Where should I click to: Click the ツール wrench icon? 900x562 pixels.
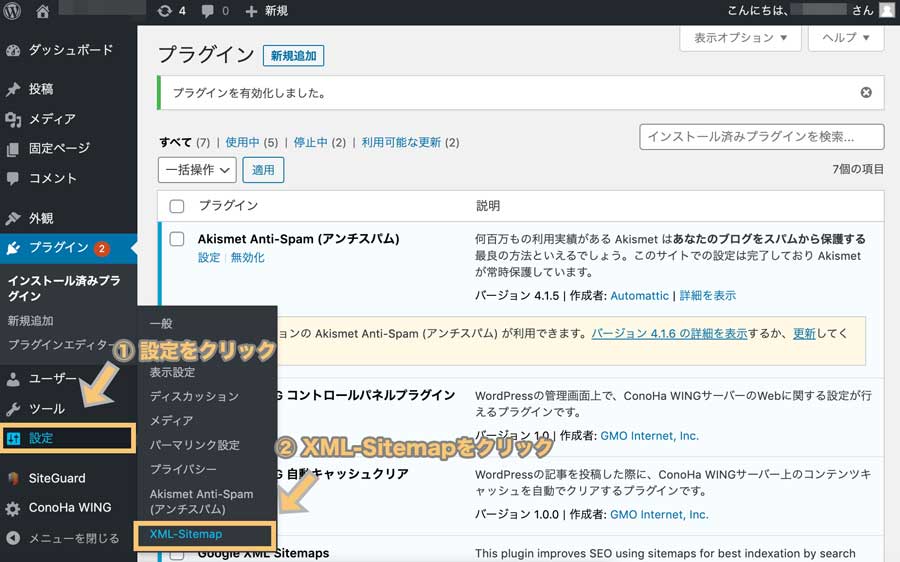(x=13, y=409)
